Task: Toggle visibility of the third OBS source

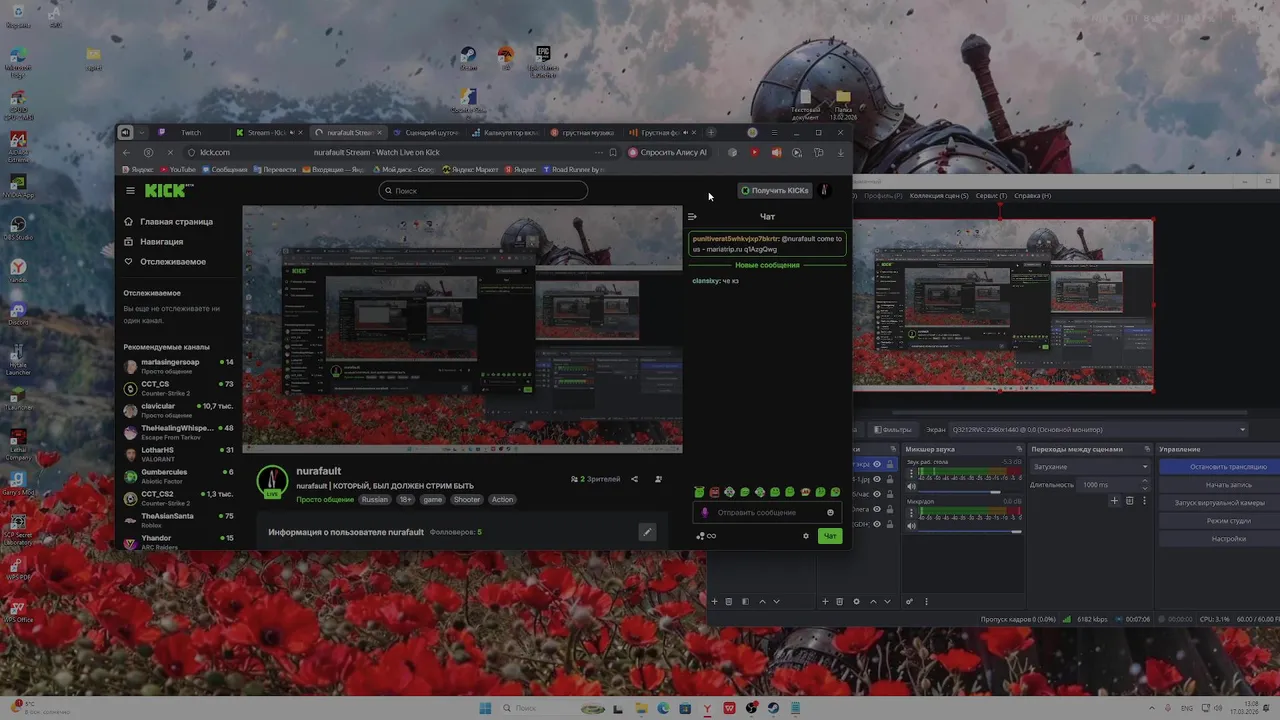Action: point(877,494)
